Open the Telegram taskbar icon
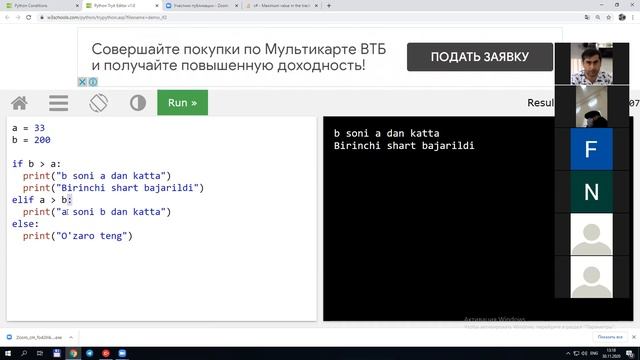This screenshot has width=640, height=360. (x=89, y=353)
